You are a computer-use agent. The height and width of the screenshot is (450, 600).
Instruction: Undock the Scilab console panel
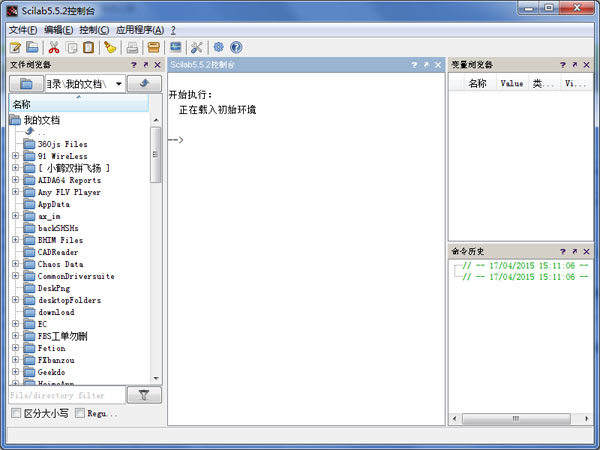426,65
